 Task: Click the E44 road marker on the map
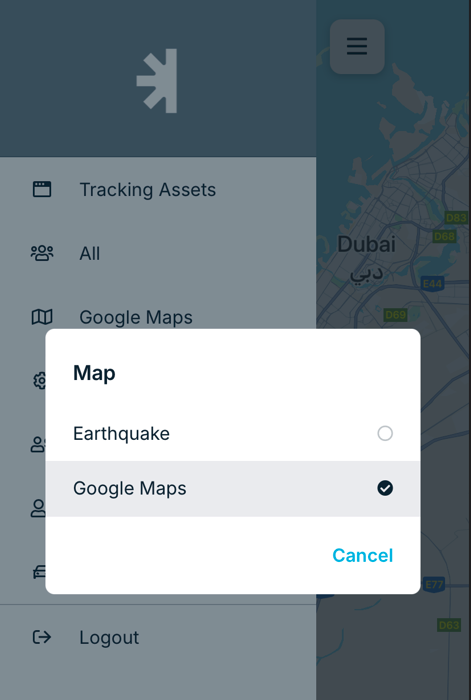click(x=432, y=283)
